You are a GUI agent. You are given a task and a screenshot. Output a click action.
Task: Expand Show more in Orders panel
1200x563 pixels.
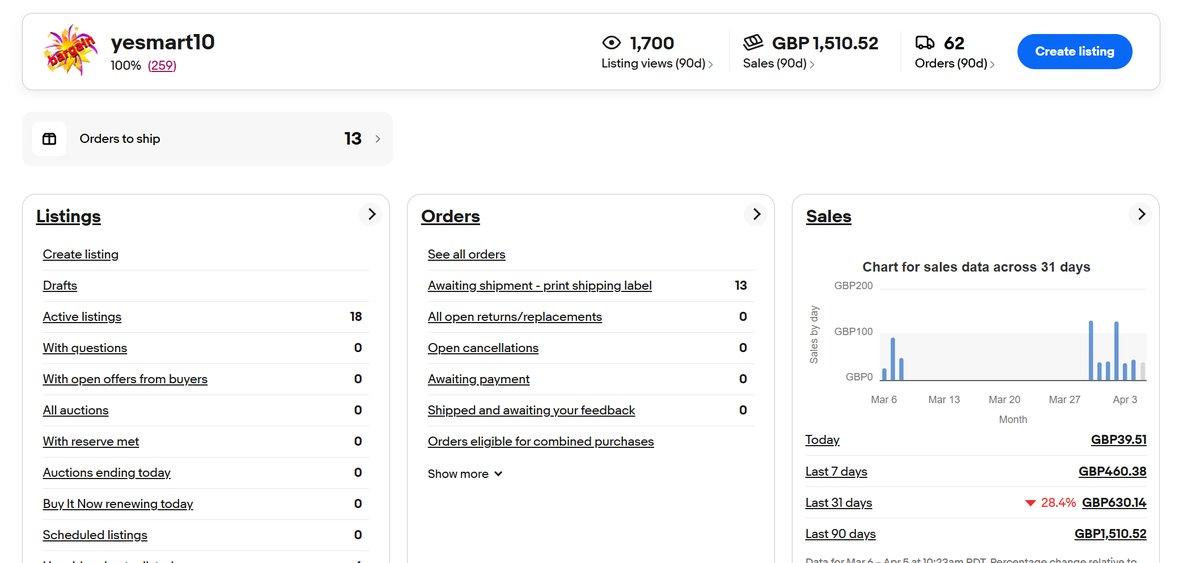[x=465, y=474]
